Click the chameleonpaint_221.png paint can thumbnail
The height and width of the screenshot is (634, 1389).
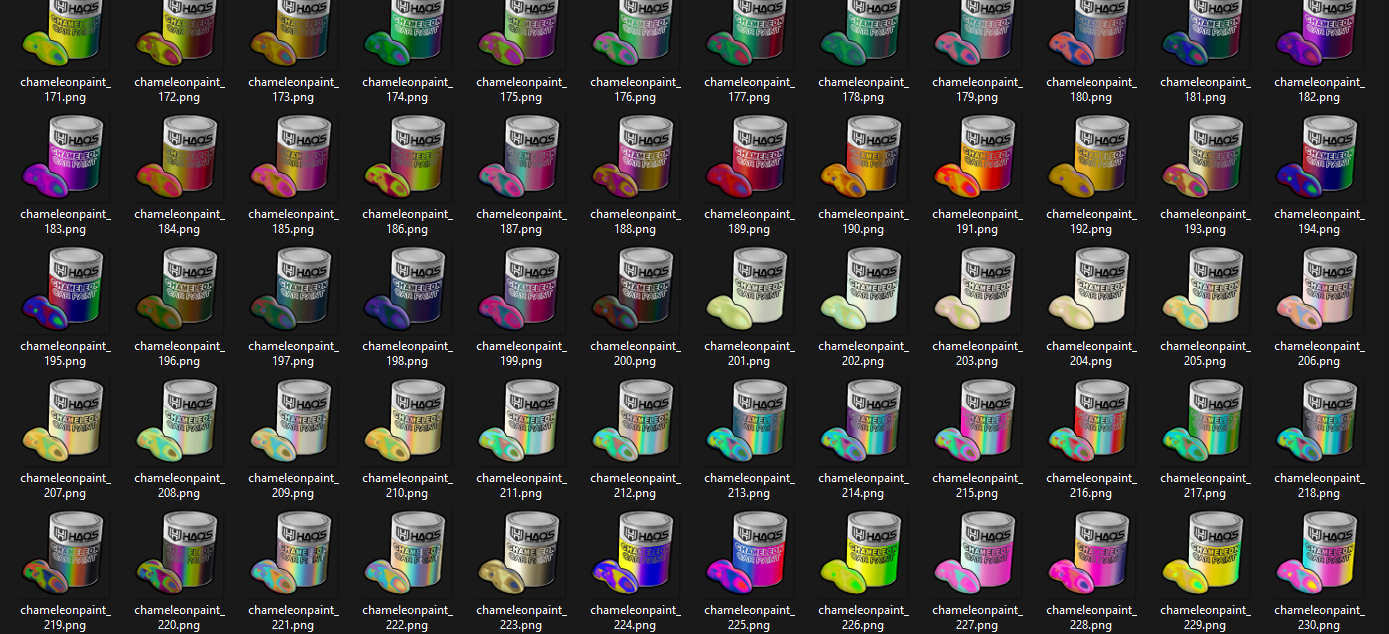293,553
